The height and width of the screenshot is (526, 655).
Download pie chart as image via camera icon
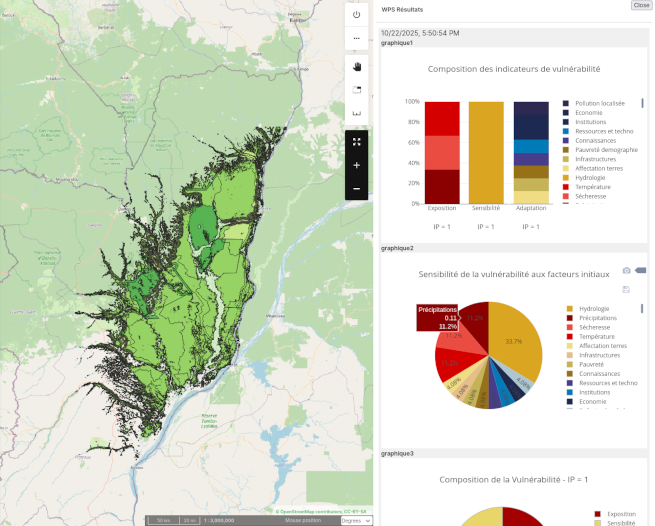(626, 271)
